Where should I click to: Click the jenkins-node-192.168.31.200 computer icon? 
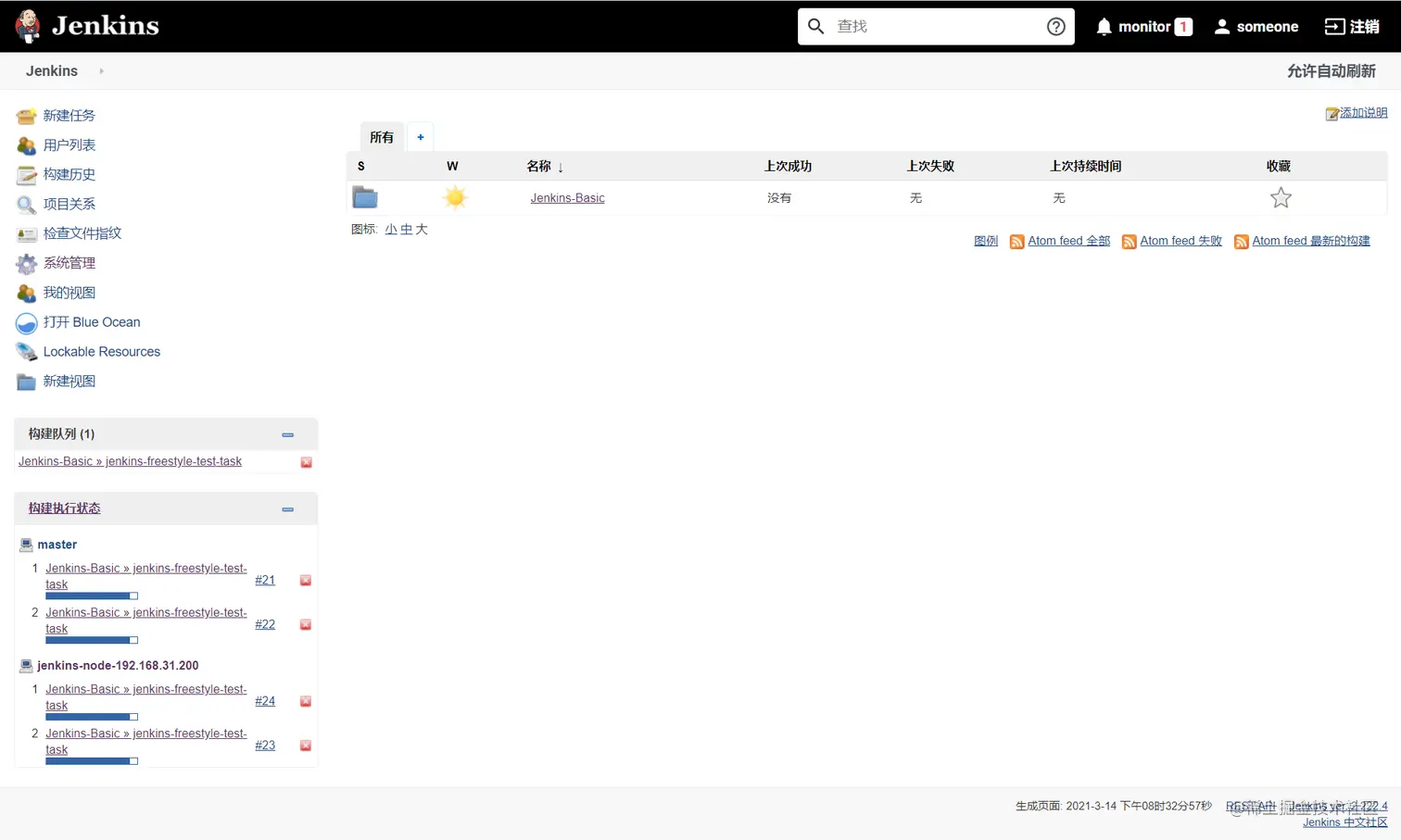point(26,665)
